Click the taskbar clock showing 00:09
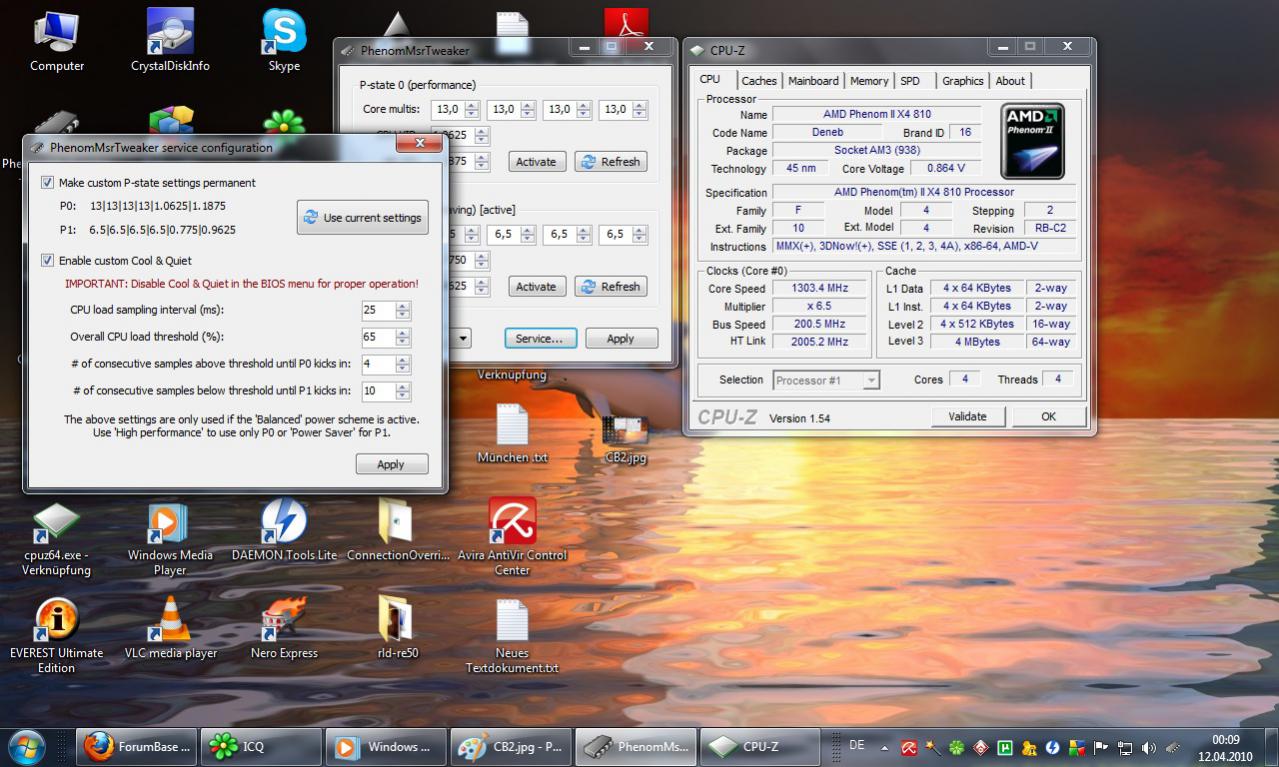The height and width of the screenshot is (767, 1279). pyautogui.click(x=1224, y=748)
